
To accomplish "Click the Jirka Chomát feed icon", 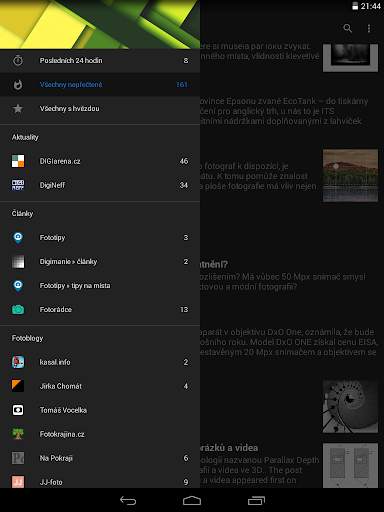I will (x=18, y=386).
